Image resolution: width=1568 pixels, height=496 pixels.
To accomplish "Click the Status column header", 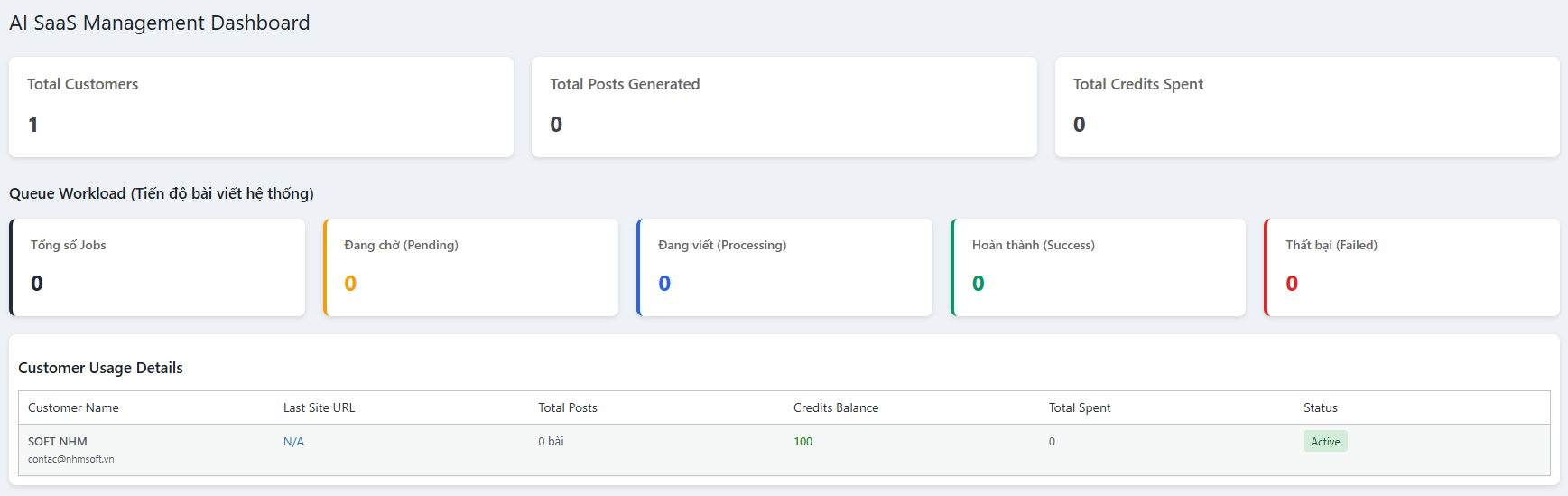I will [x=1320, y=408].
